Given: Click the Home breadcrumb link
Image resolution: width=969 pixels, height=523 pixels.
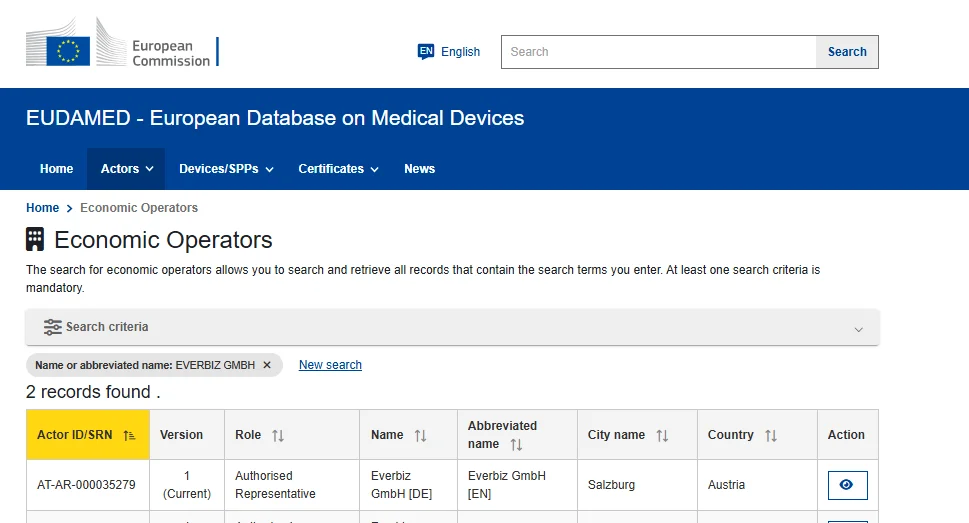Looking at the screenshot, I should (43, 208).
